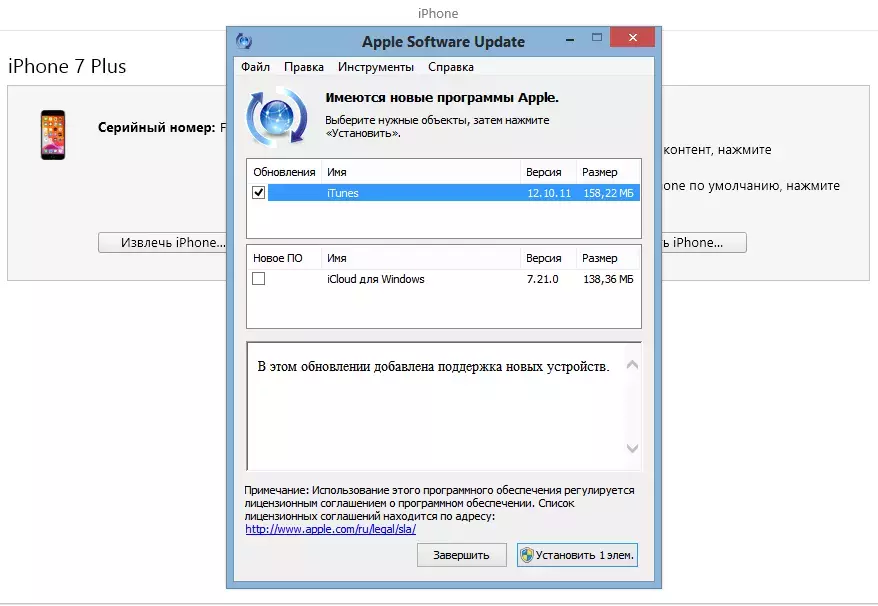
Task: Click Извлечь iPhone... button in iTunes window
Action: click(x=162, y=243)
